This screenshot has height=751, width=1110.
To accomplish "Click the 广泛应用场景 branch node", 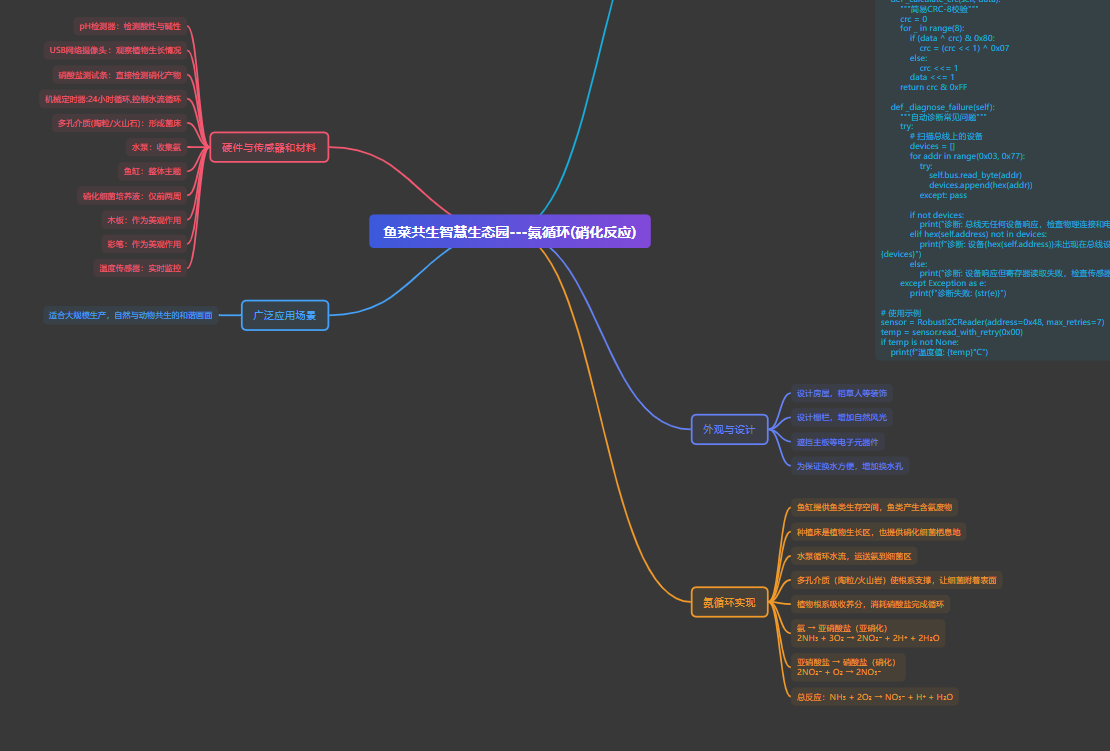I will coord(284,315).
